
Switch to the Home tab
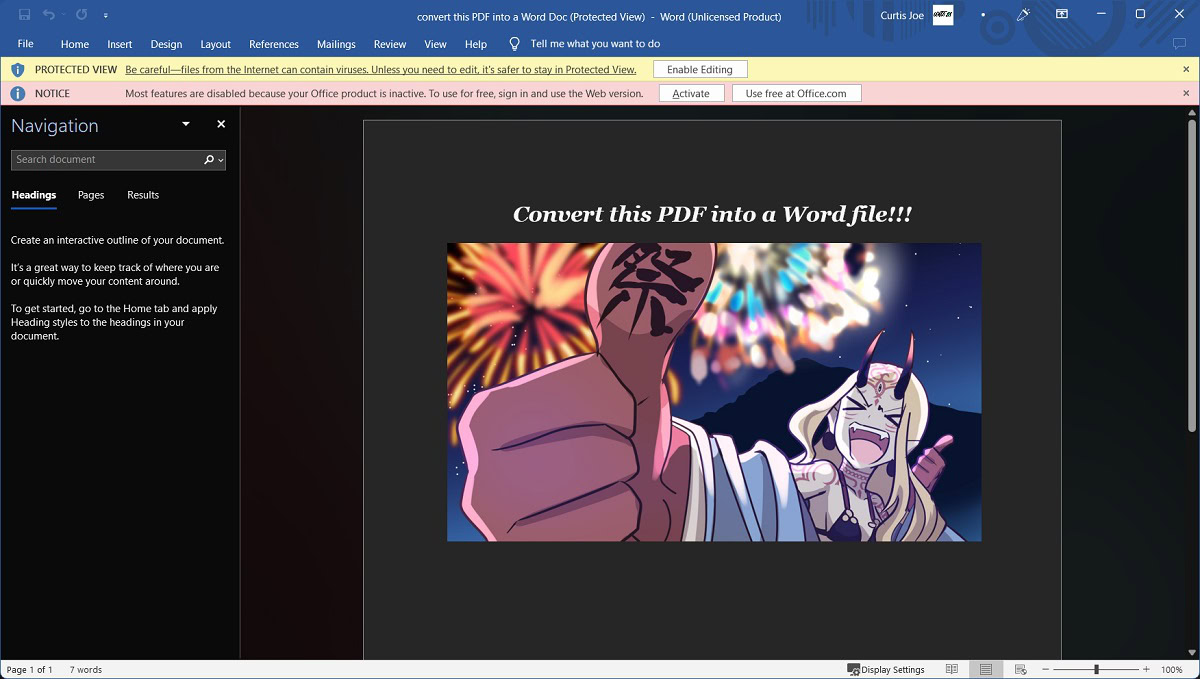coord(75,44)
